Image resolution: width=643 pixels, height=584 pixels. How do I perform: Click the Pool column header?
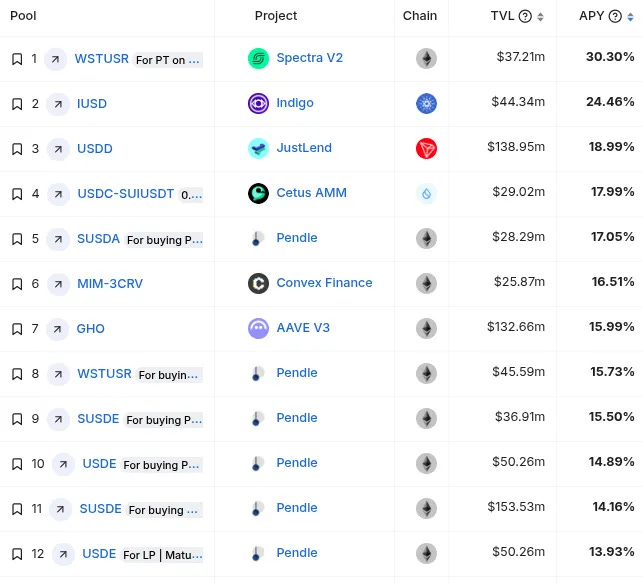coord(23,16)
